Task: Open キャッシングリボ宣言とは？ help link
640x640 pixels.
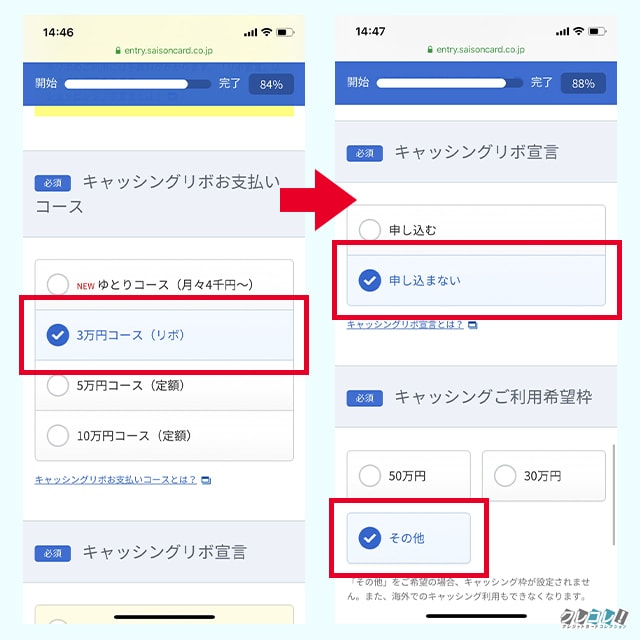Action: click(x=405, y=324)
